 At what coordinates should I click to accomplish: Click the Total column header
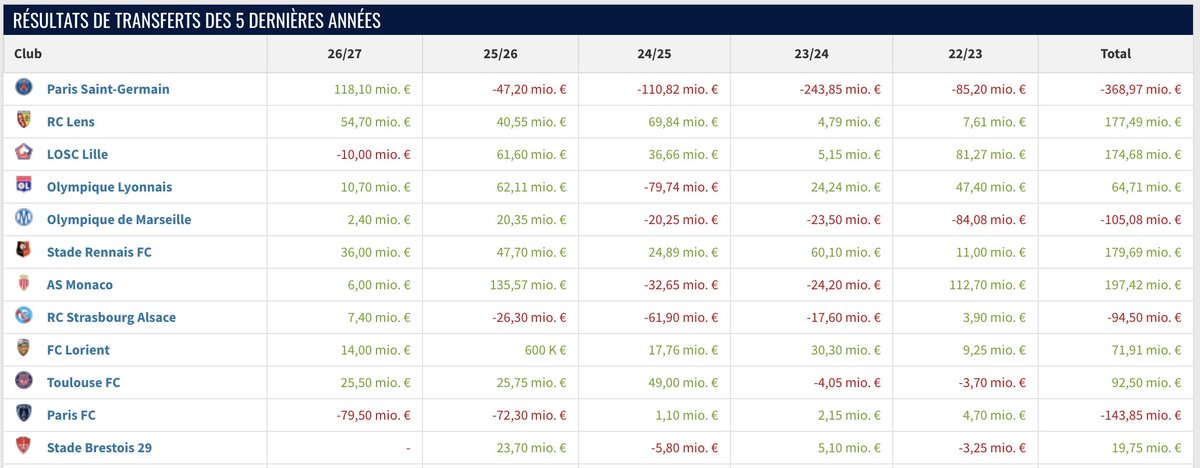click(1116, 54)
